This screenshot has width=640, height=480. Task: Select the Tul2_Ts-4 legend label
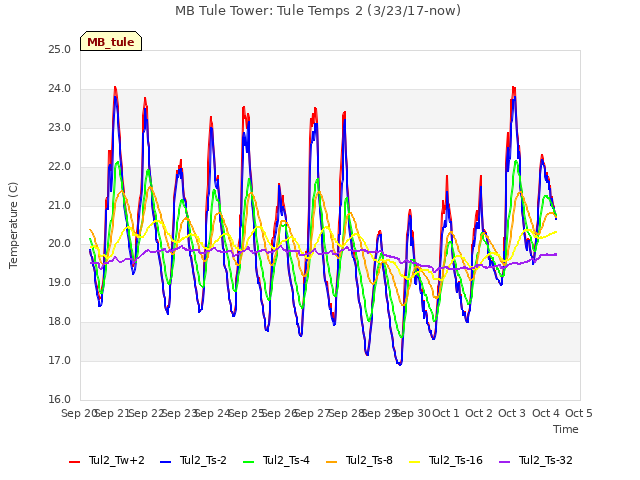click(286, 460)
